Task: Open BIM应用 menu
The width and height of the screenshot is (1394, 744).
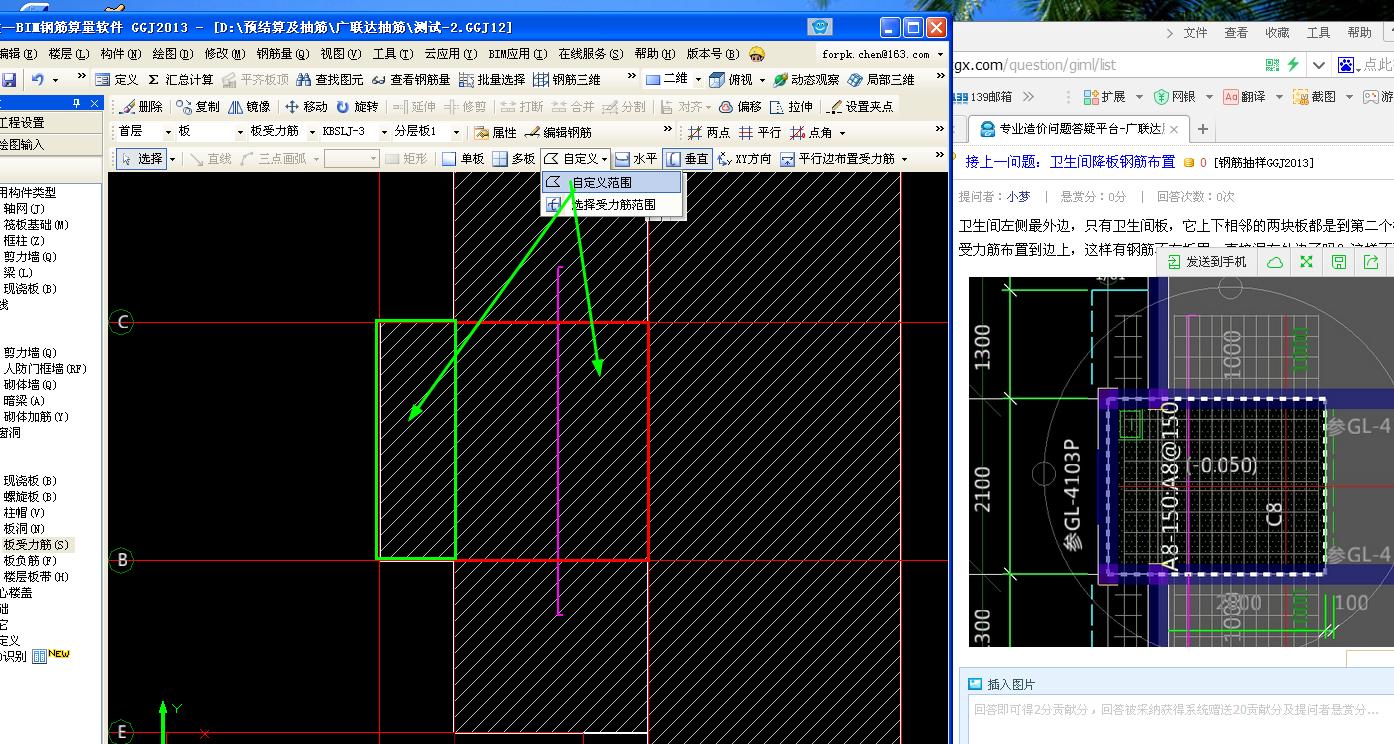Action: [518, 54]
